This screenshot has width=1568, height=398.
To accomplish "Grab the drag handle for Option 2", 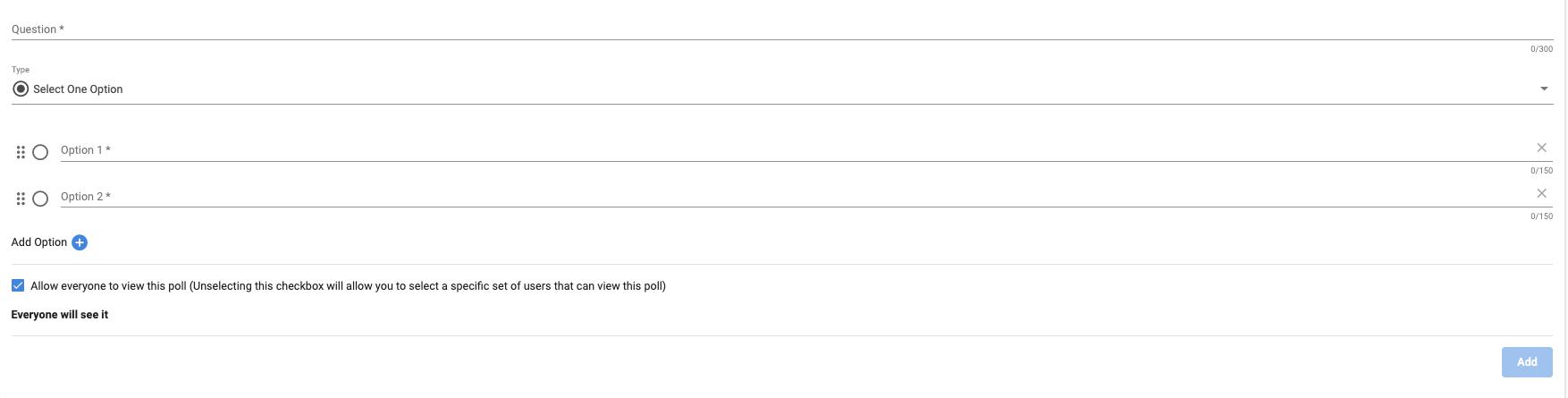I will pyautogui.click(x=21, y=199).
